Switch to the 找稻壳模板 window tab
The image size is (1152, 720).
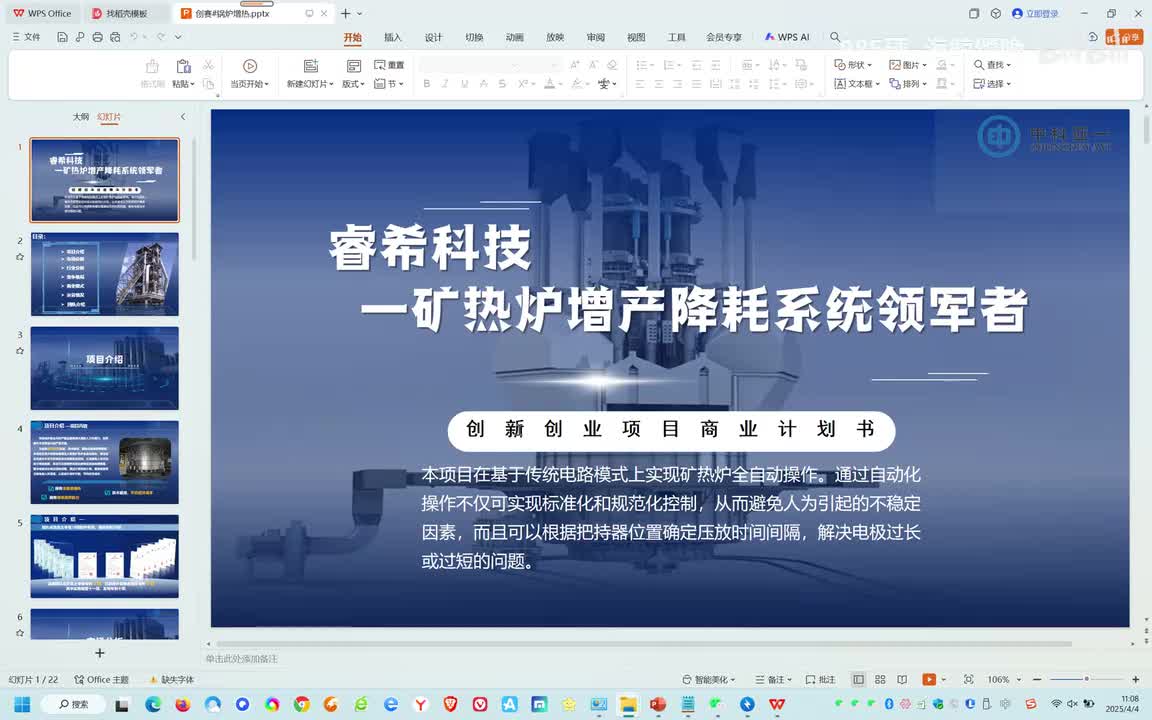click(x=126, y=13)
